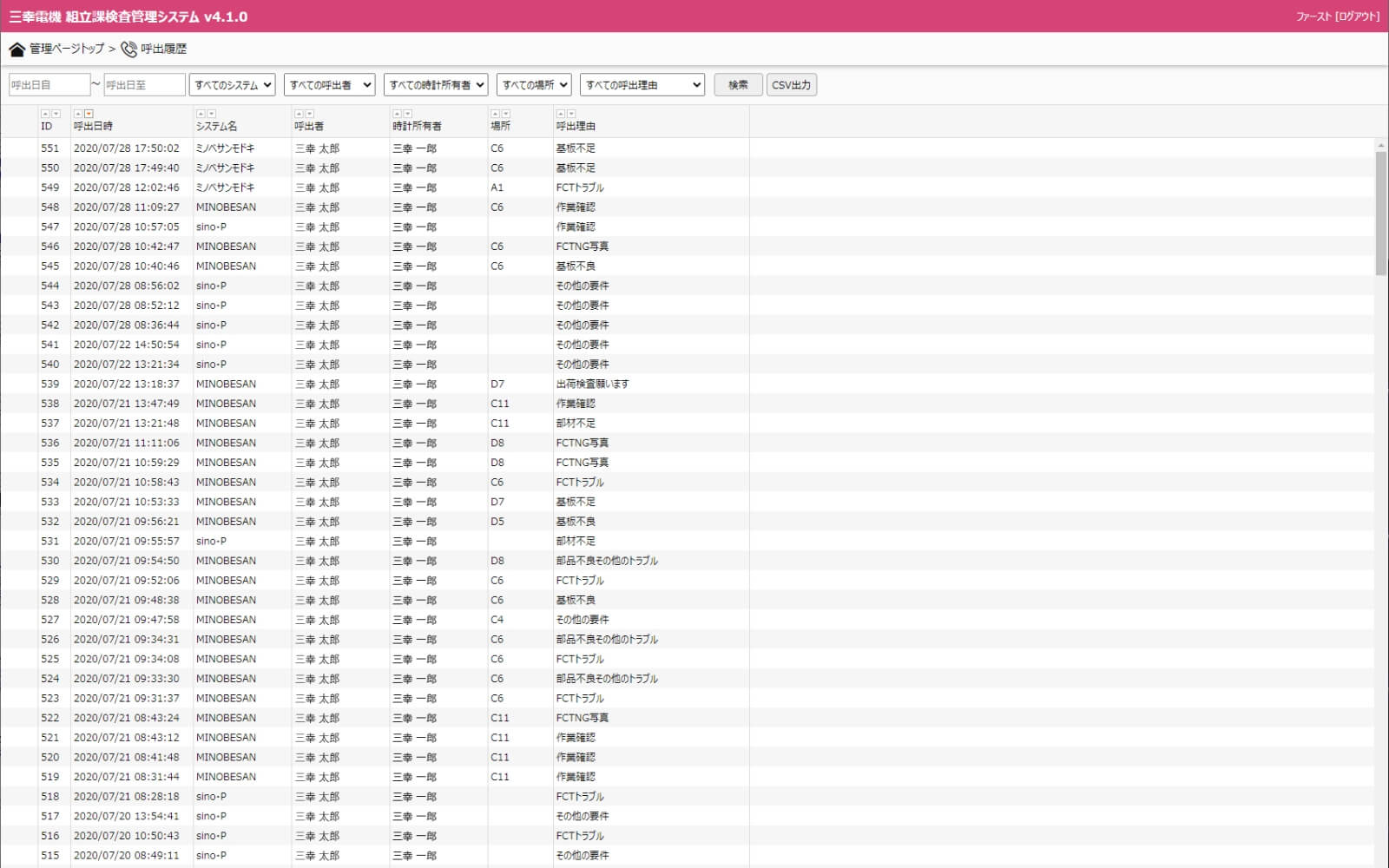Click FCTトラブル reason in row 549
This screenshot has width=1389, height=868.
tap(580, 187)
